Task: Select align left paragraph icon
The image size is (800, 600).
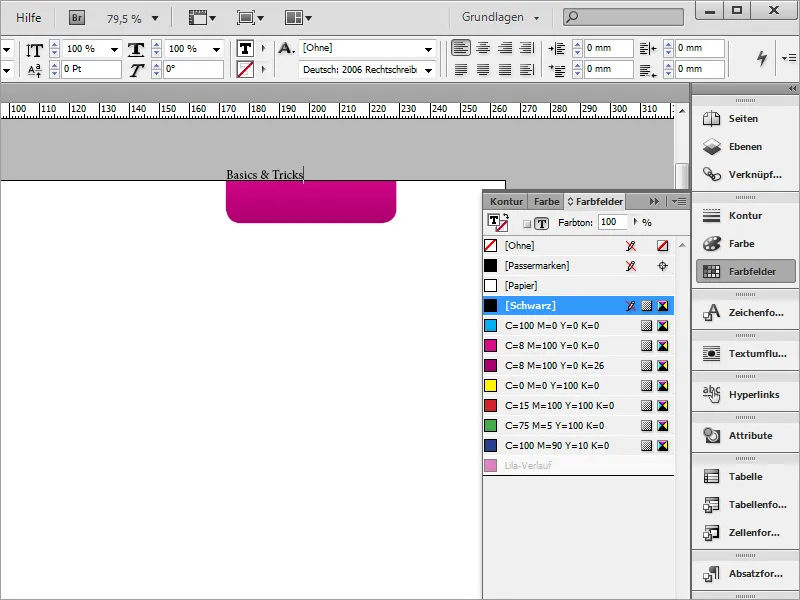Action: [461, 48]
